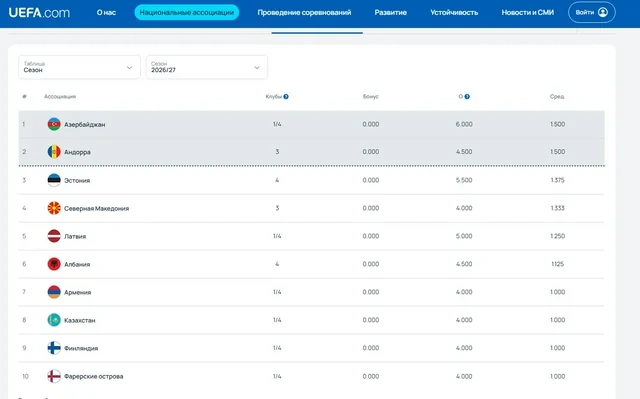Click Azerbaijan's clubs value 1/4

point(277,124)
